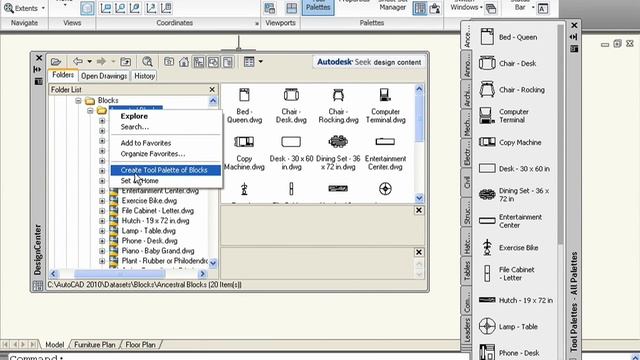Expand File Cabinet - Letter.dwg tree node
Viewport: 640px width, 360px height.
(102, 211)
